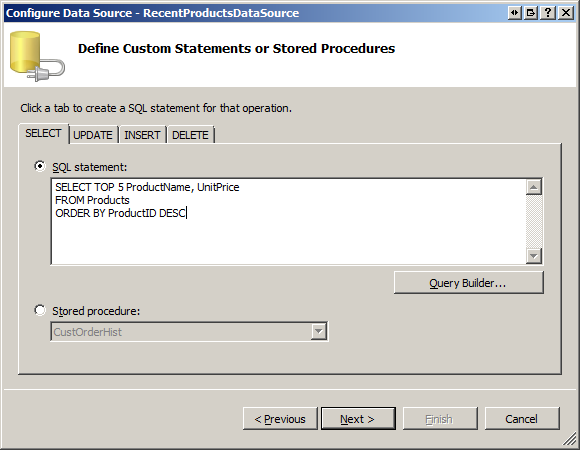Viewport: 580px width, 450px height.
Task: Switch to the UPDATE tab
Action: click(x=93, y=135)
